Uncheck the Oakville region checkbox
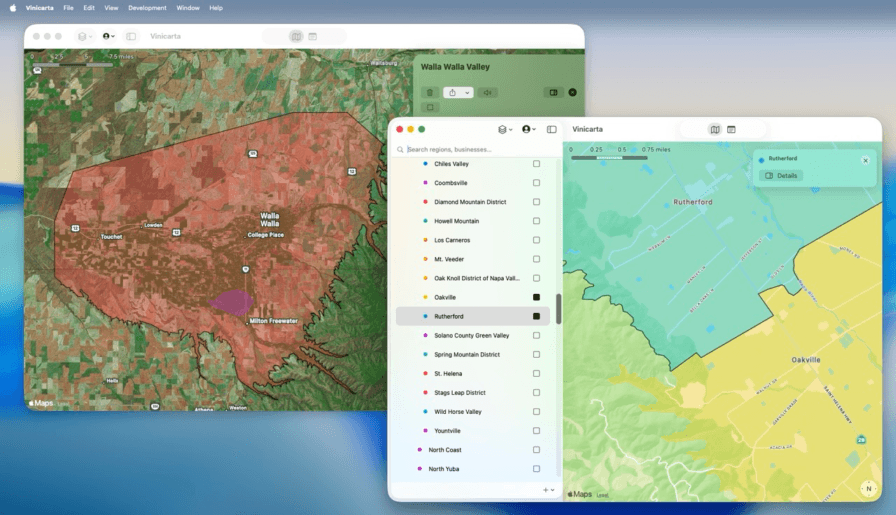This screenshot has width=896, height=515. (536, 297)
